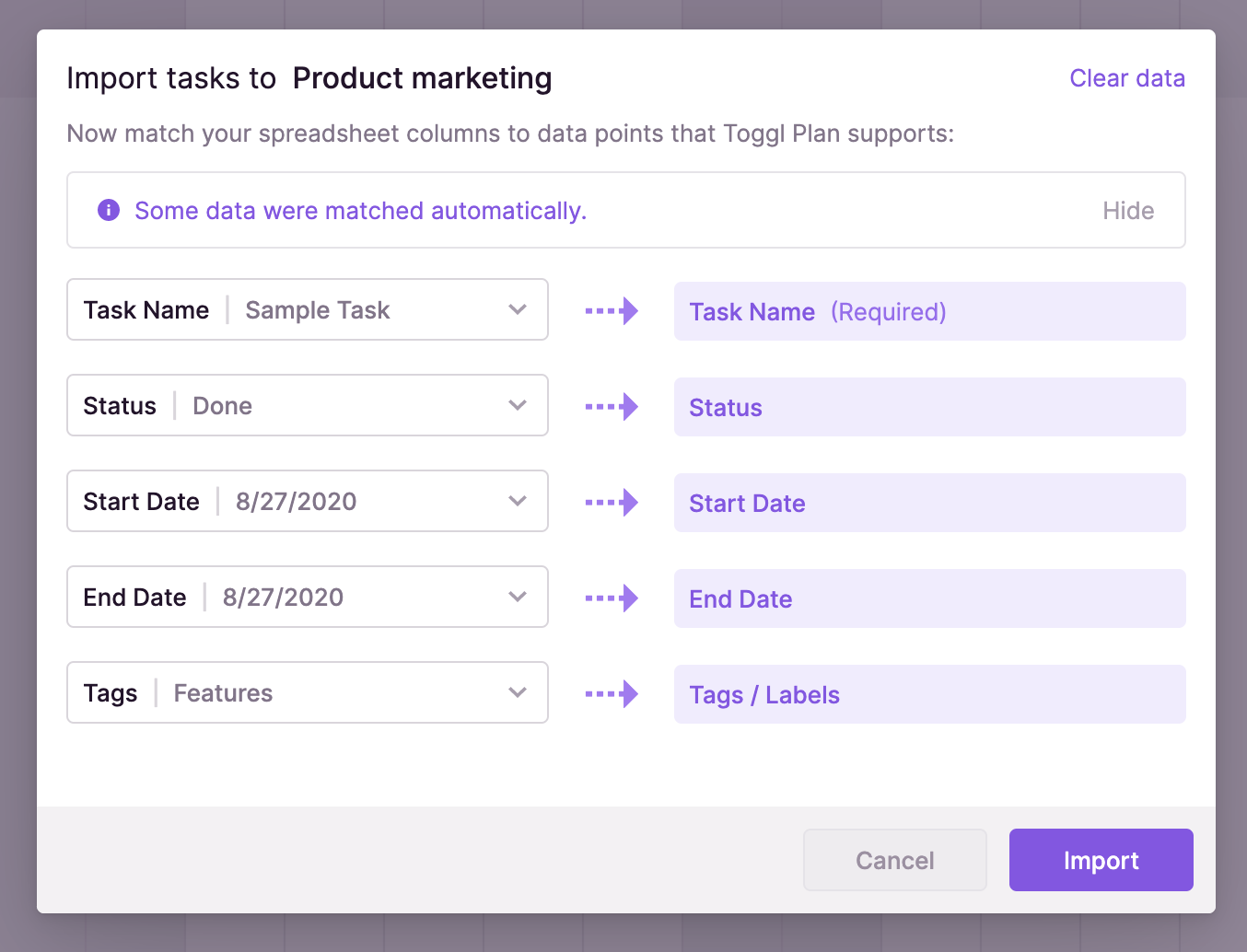
Task: Click the info icon in the matched data banner
Action: (108, 210)
